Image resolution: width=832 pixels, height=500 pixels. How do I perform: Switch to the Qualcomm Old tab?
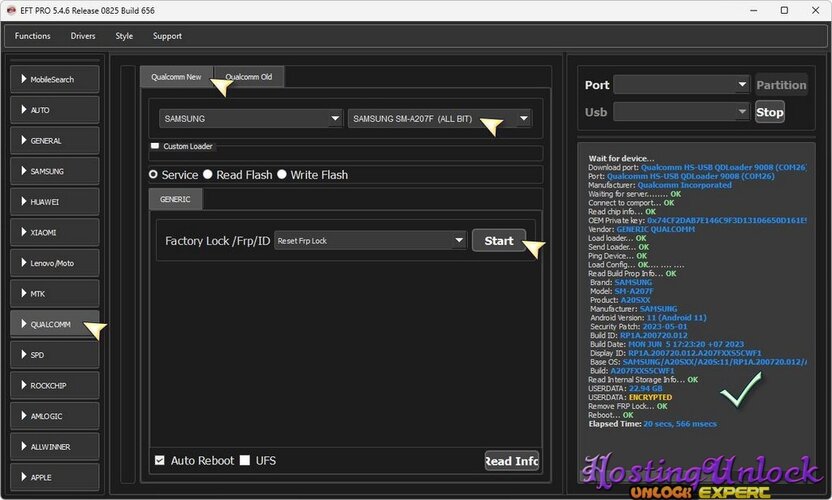point(249,77)
